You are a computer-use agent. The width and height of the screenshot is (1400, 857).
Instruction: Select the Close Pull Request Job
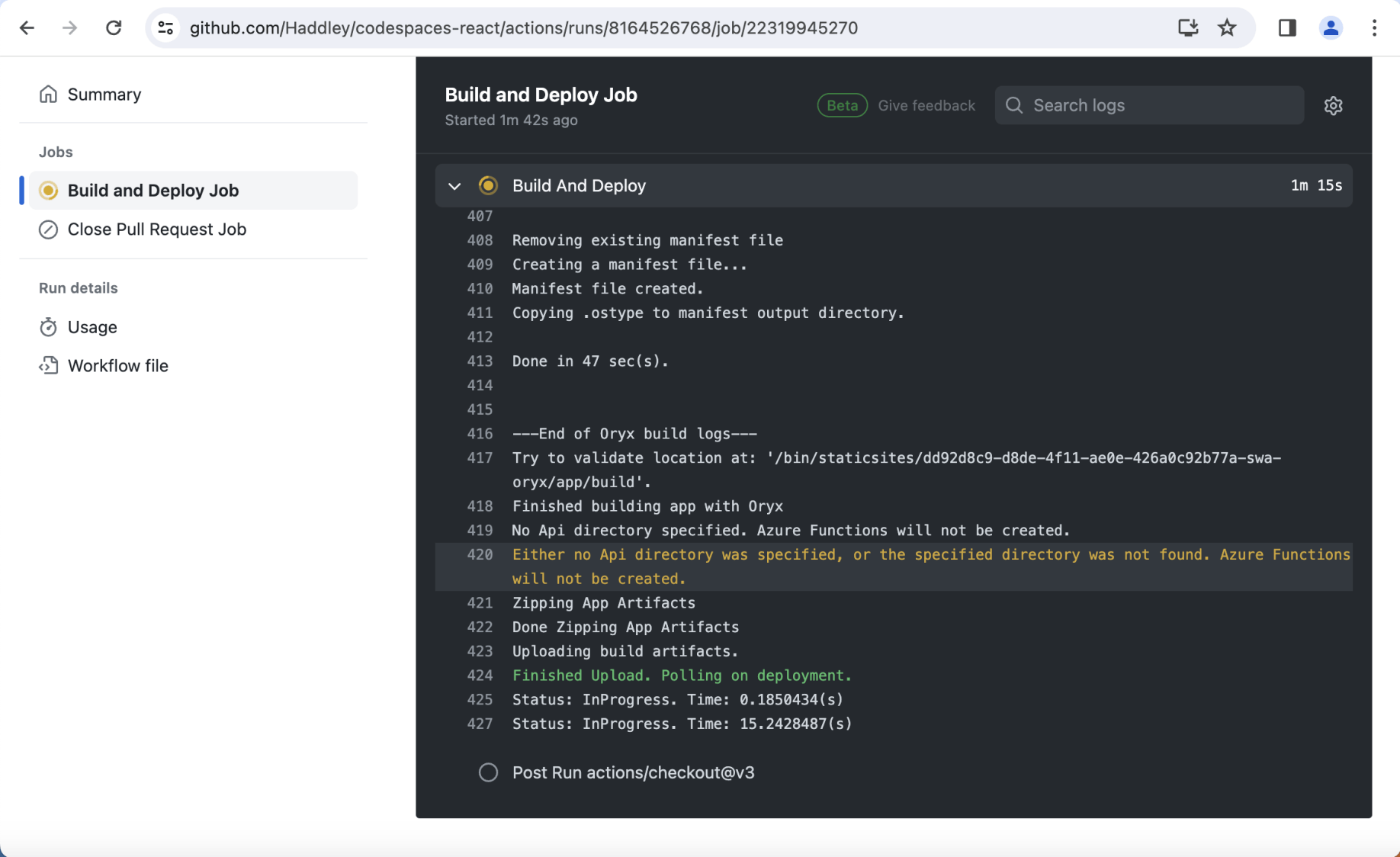[x=156, y=229]
